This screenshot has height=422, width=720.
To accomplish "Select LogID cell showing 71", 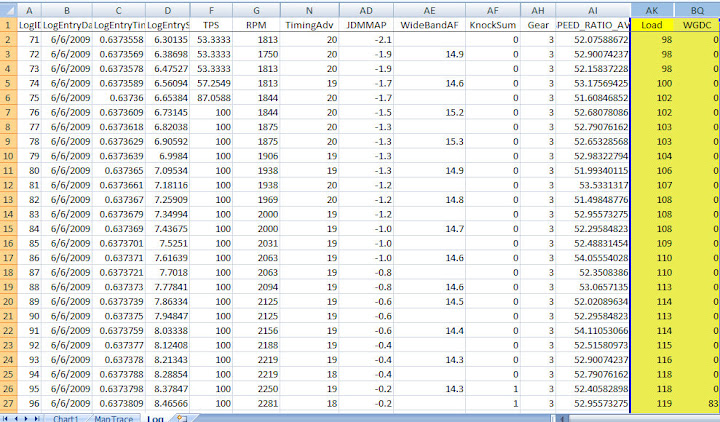I will click(x=29, y=39).
